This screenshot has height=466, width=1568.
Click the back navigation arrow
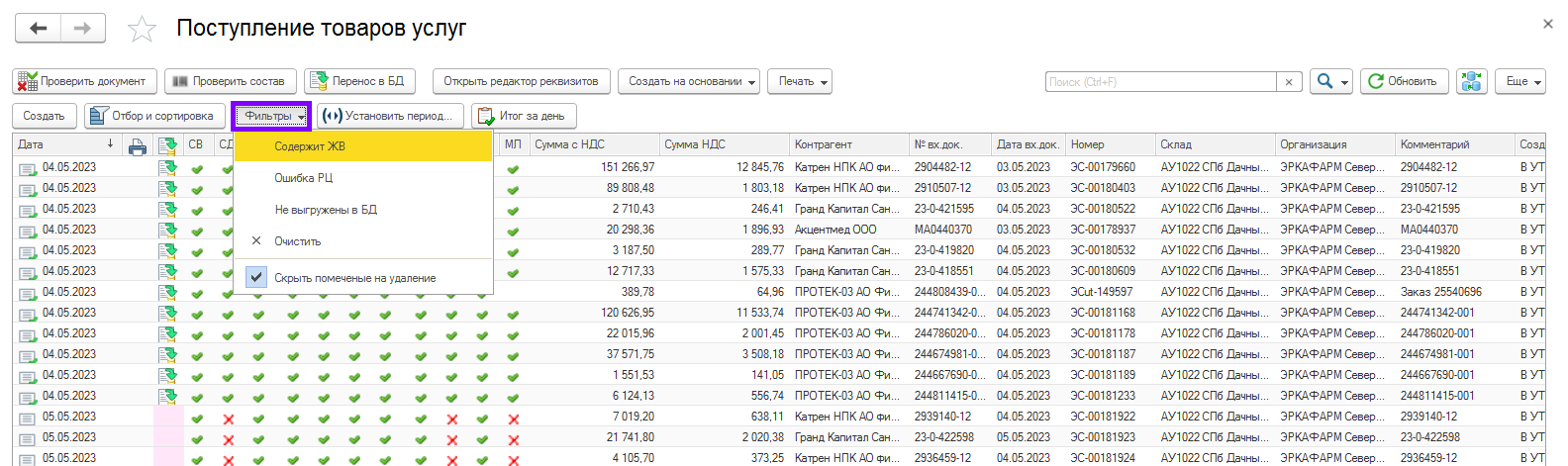click(x=38, y=29)
